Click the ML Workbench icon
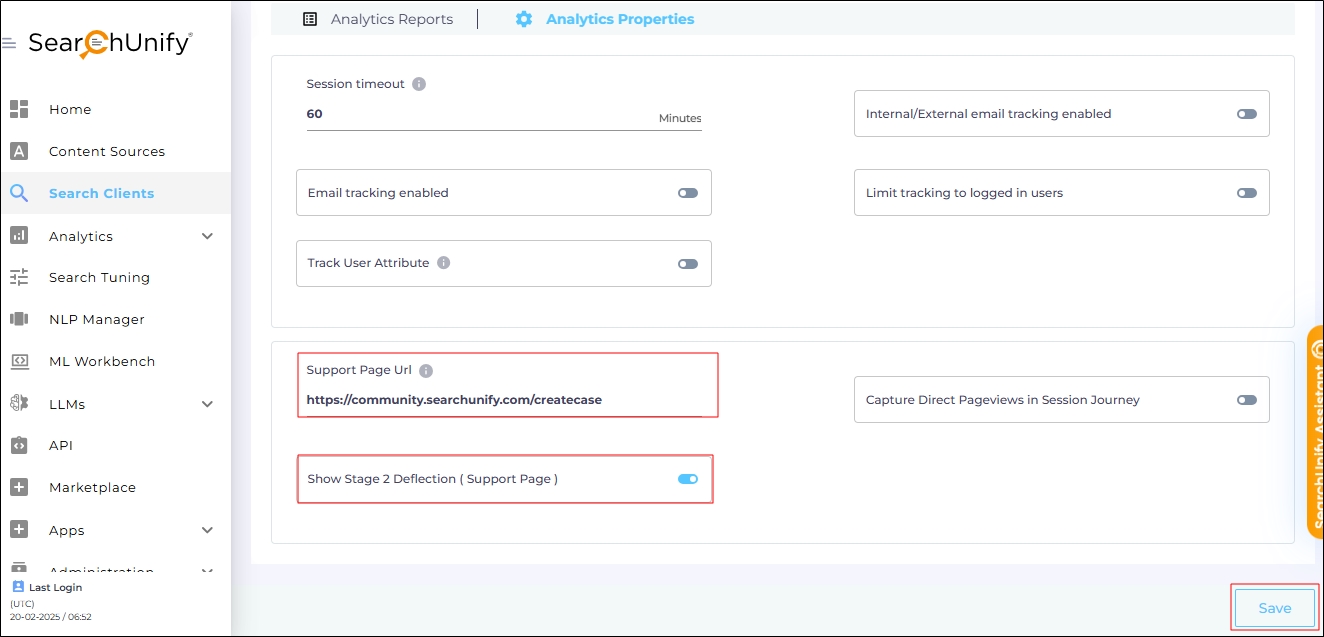Image resolution: width=1324 pixels, height=637 pixels. (19, 361)
